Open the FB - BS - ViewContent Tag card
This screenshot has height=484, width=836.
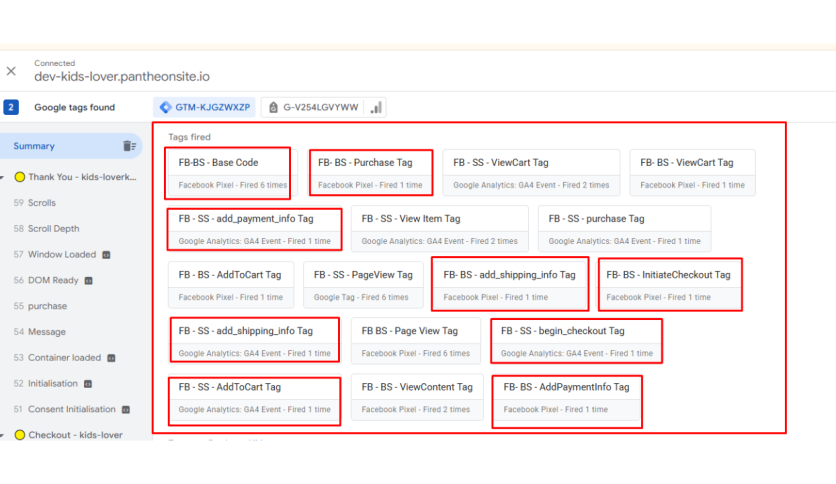pos(417,398)
